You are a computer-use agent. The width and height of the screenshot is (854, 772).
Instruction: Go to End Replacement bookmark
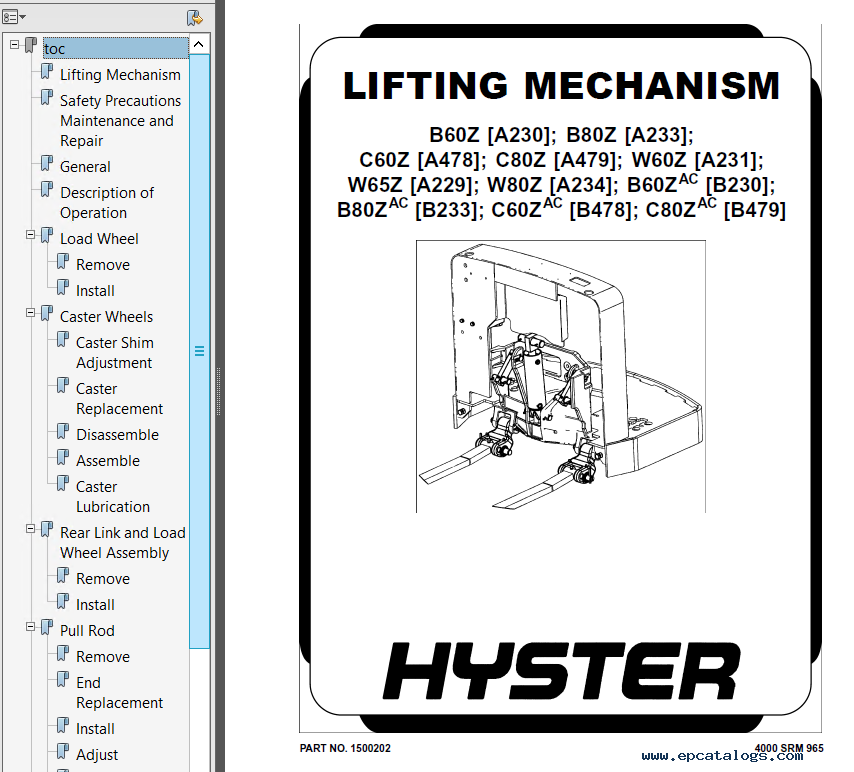click(119, 692)
